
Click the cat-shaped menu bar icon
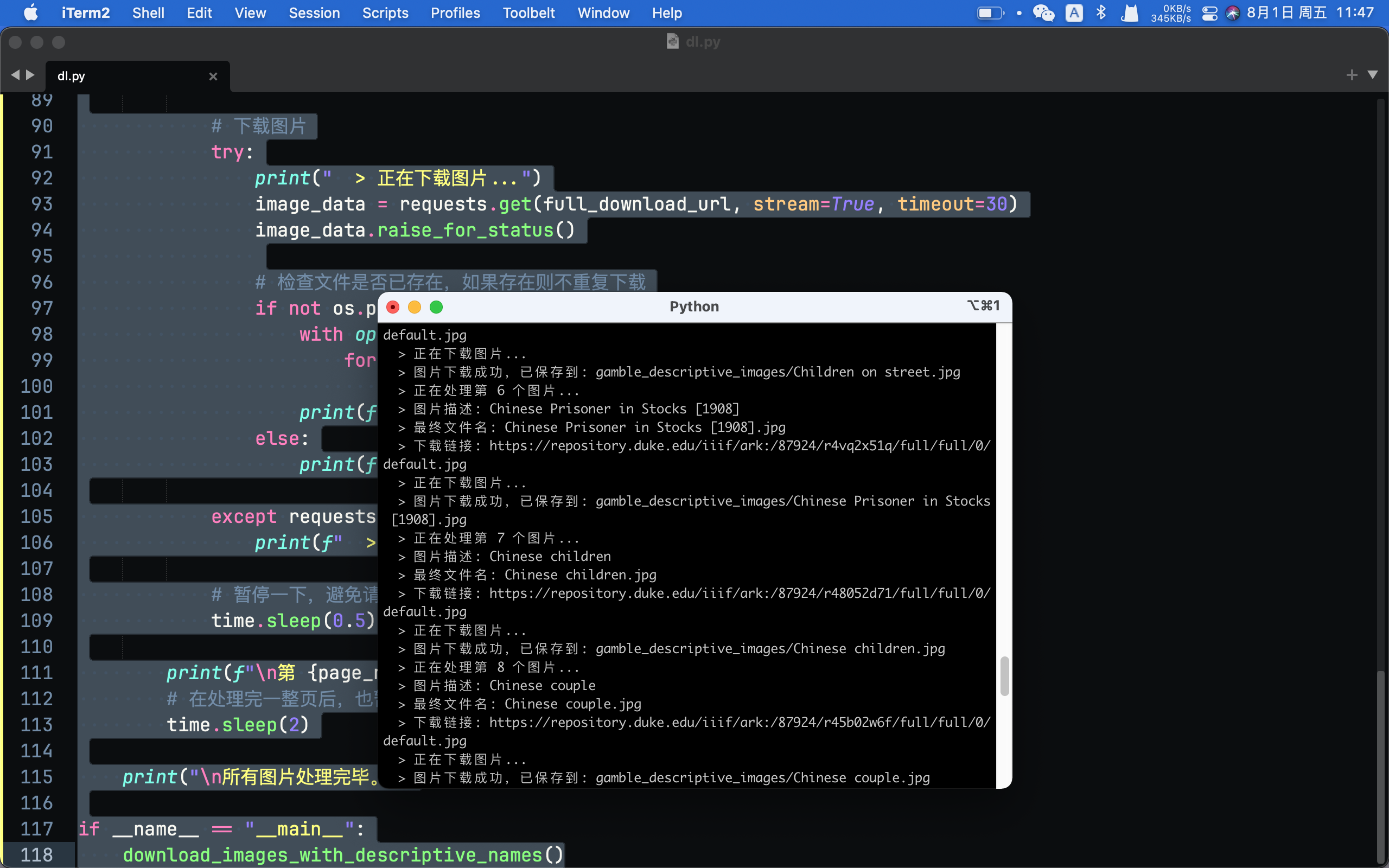(x=1129, y=12)
